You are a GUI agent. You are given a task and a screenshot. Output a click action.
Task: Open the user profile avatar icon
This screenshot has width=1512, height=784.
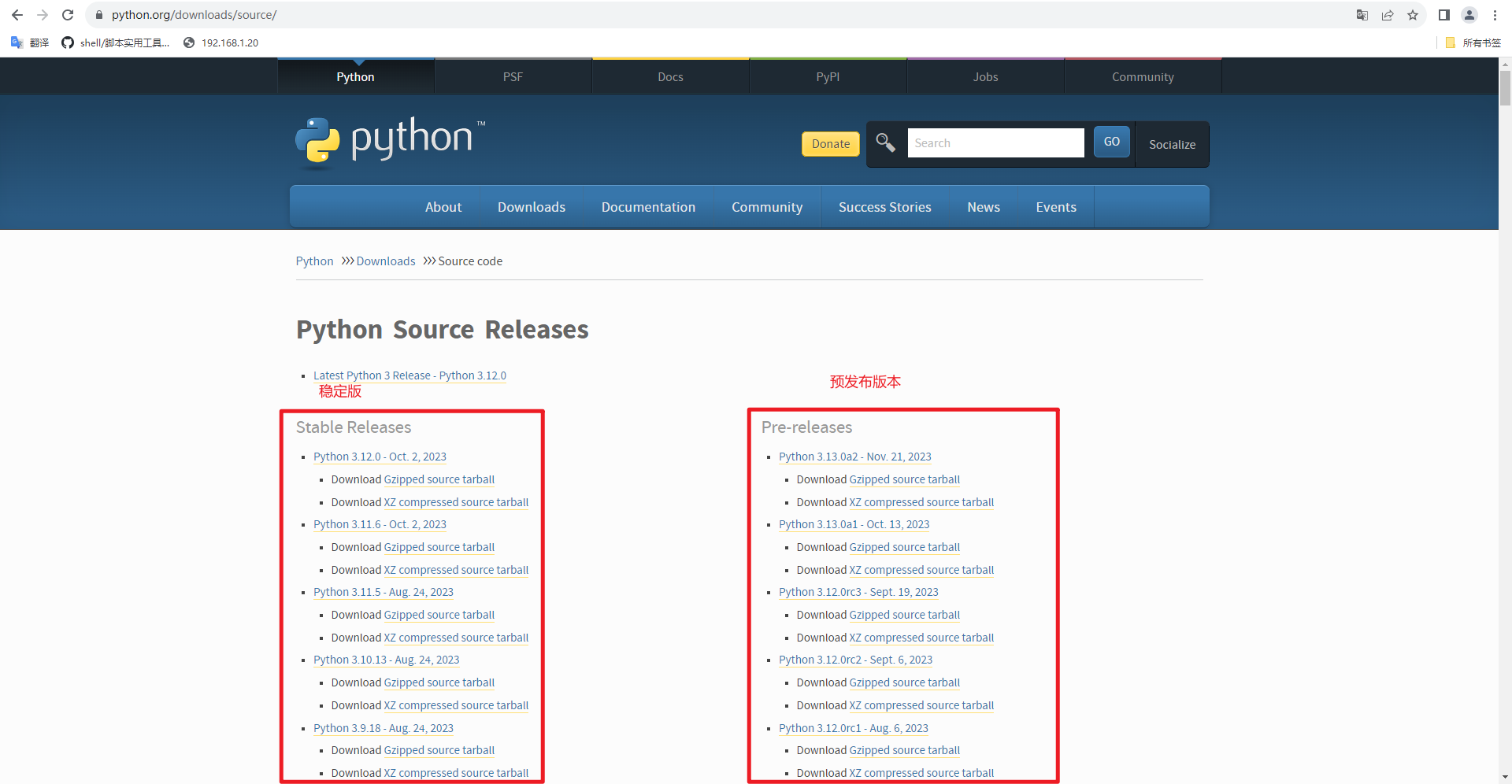tap(1469, 15)
